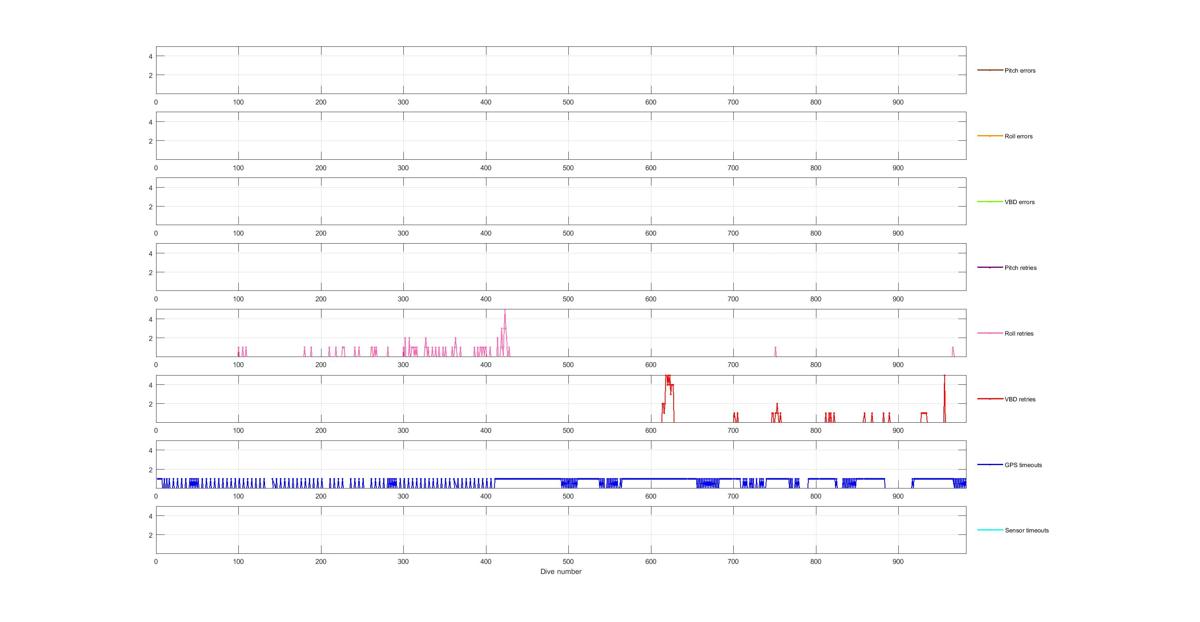The height and width of the screenshot is (622, 1200).
Task: Click the orange Roll errors legend line
Action: coord(989,136)
